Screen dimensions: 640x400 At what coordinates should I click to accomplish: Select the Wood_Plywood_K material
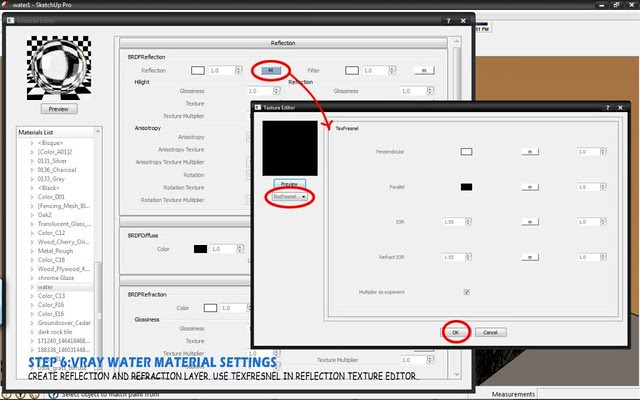64,269
